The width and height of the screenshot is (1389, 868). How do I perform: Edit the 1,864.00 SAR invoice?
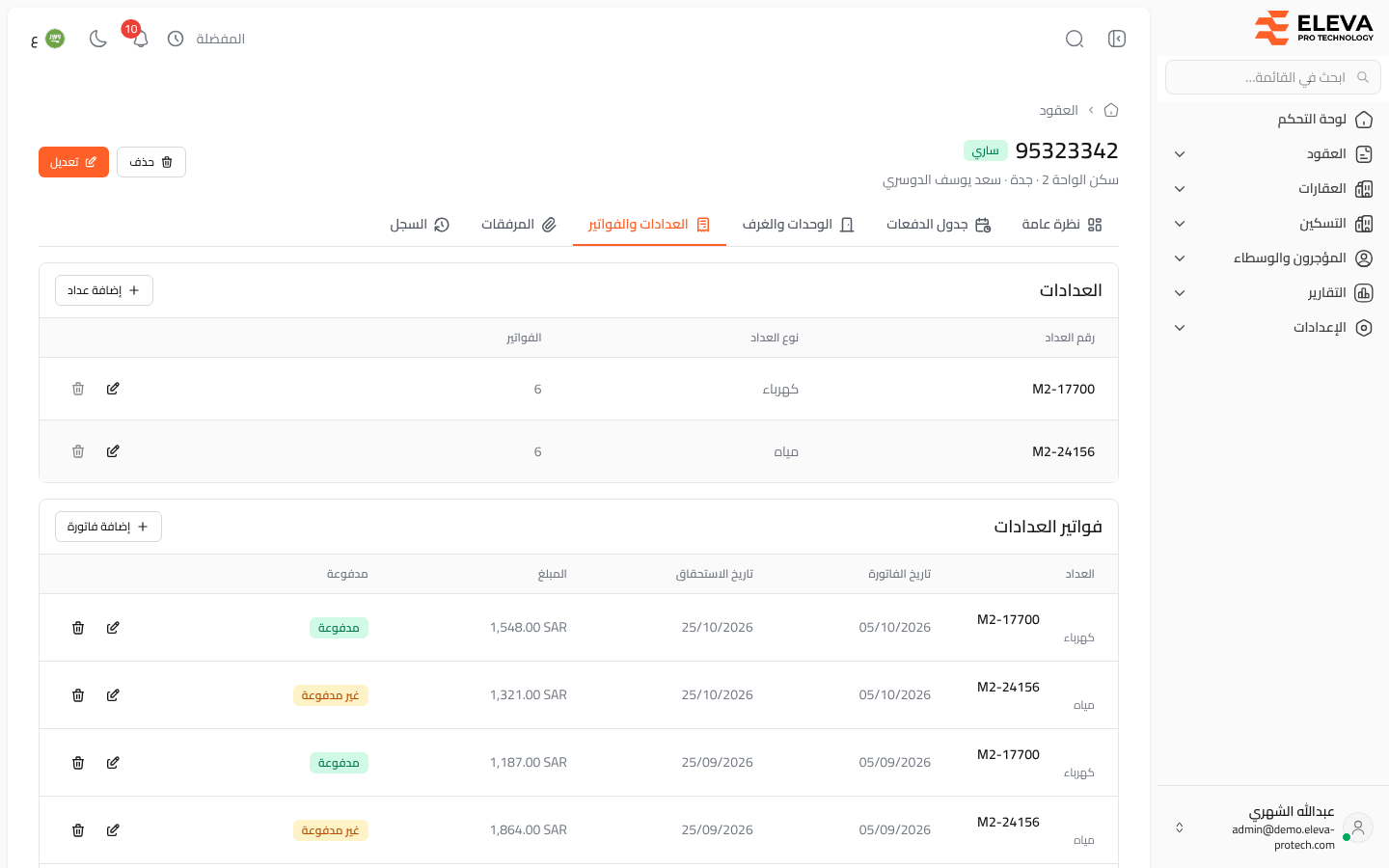tap(113, 830)
